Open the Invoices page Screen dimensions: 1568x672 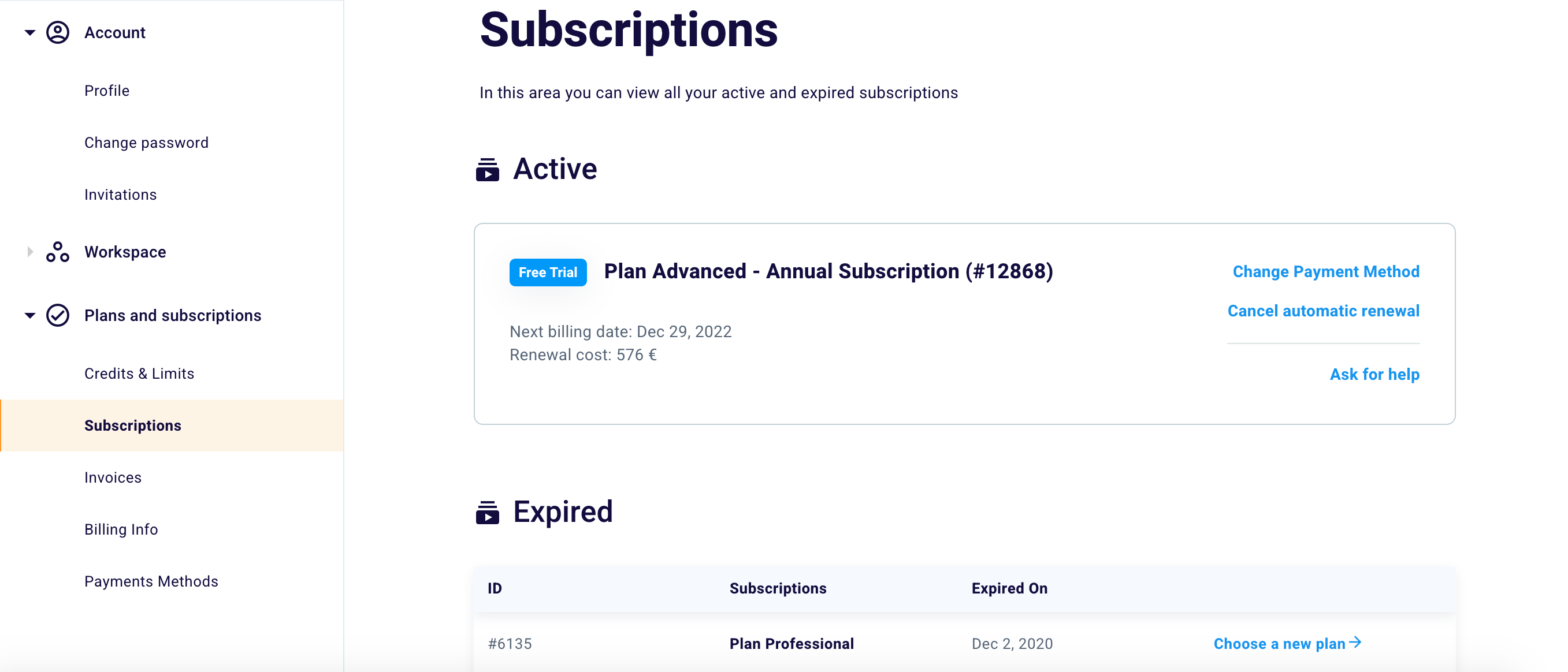click(x=113, y=477)
